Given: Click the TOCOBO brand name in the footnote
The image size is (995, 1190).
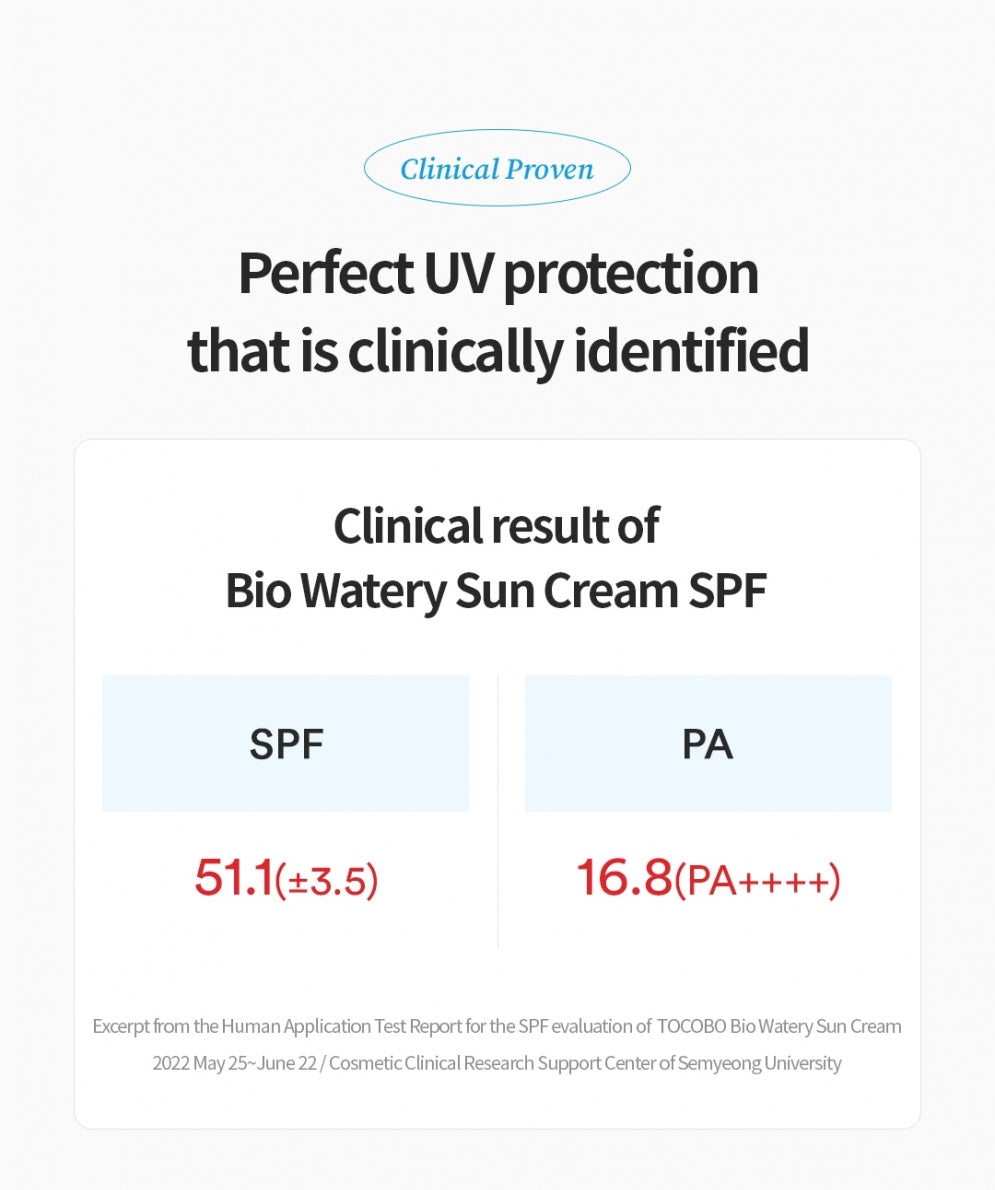Looking at the screenshot, I should coord(691,1026).
